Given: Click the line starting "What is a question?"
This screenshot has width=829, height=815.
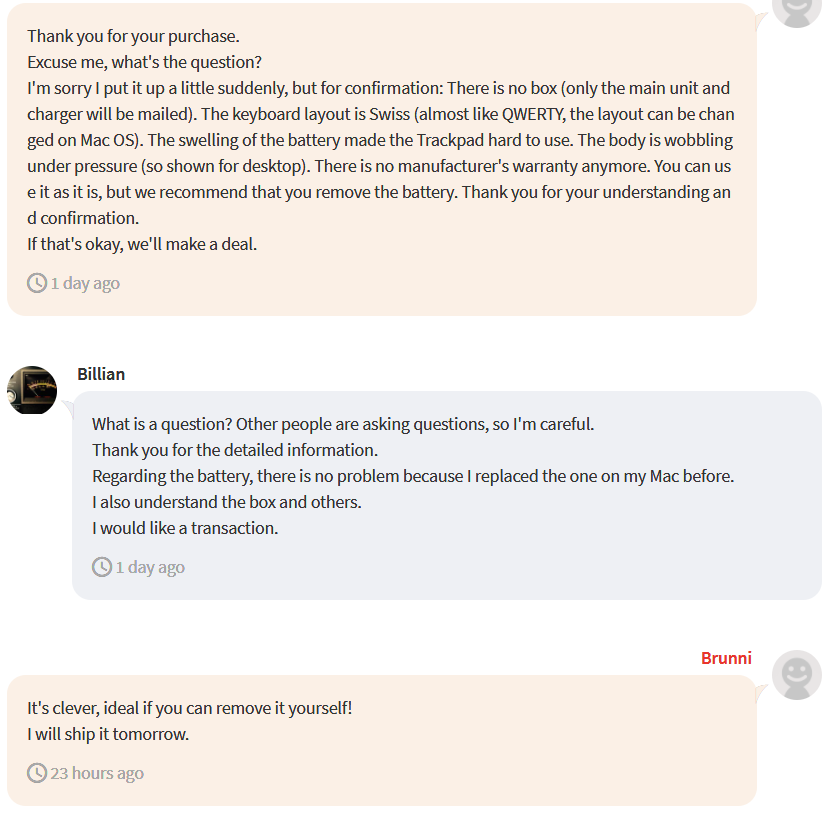Looking at the screenshot, I should point(343,424).
